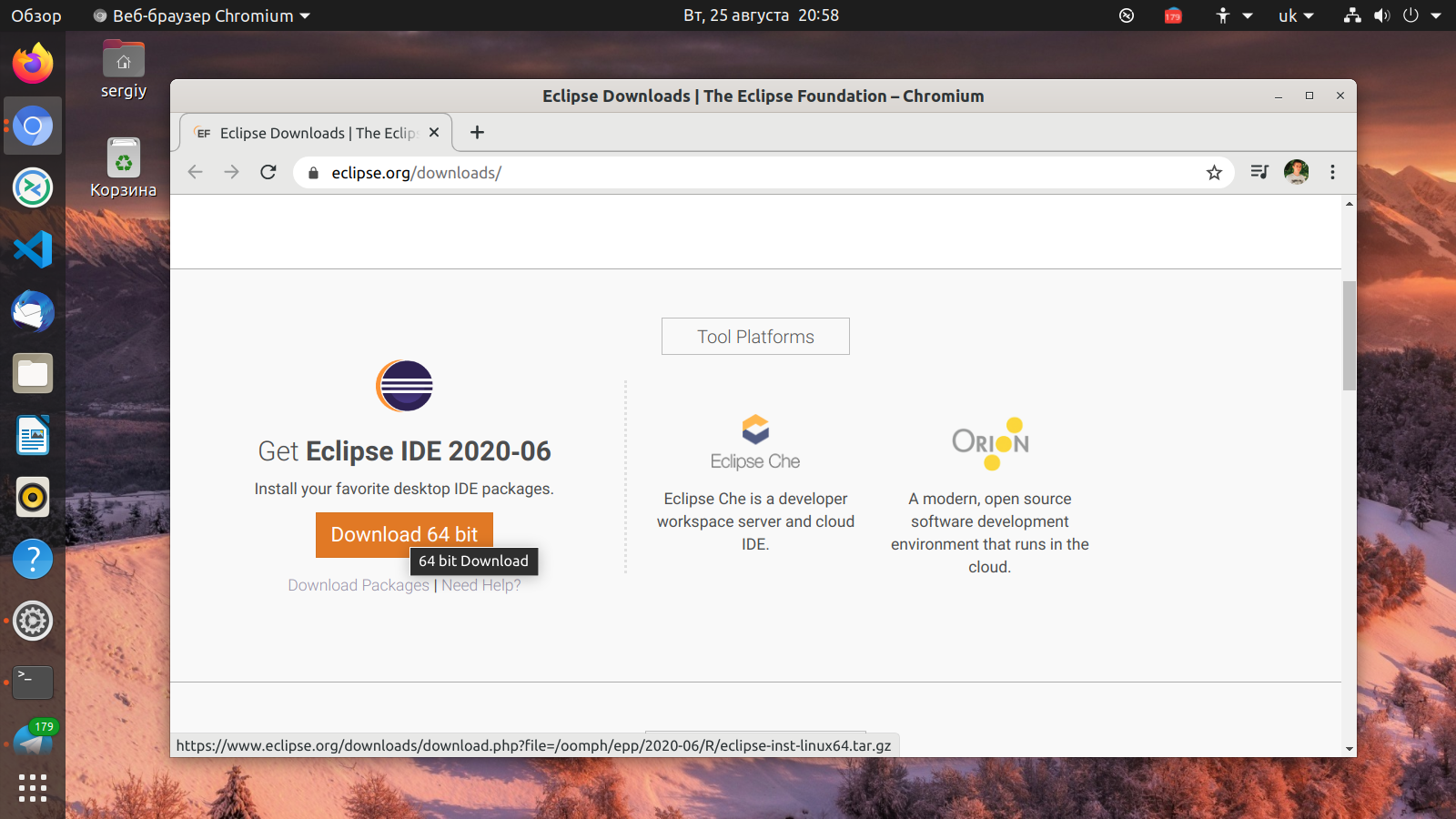Click the user profile avatar
This screenshot has height=819, width=1456.
tap(1296, 172)
